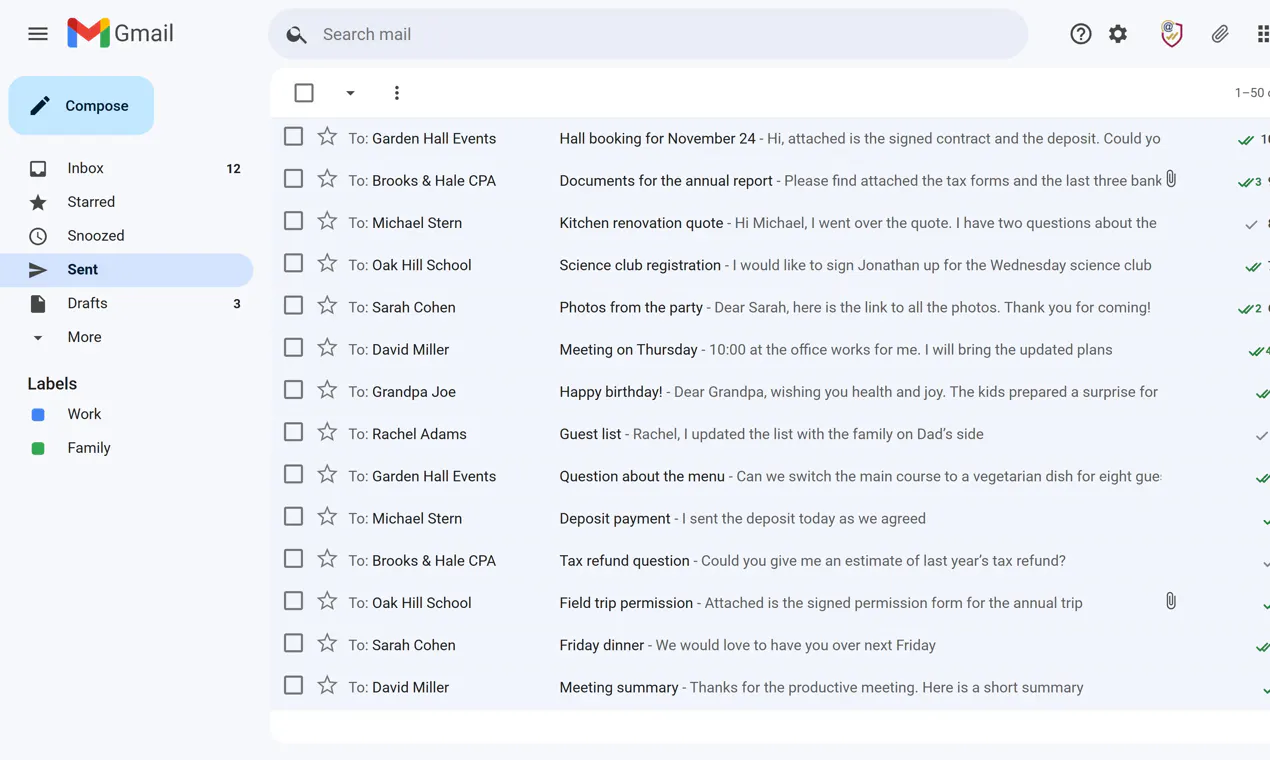This screenshot has height=760, width=1270.
Task: Star the Hall booking for November 24 email
Action: (327, 137)
